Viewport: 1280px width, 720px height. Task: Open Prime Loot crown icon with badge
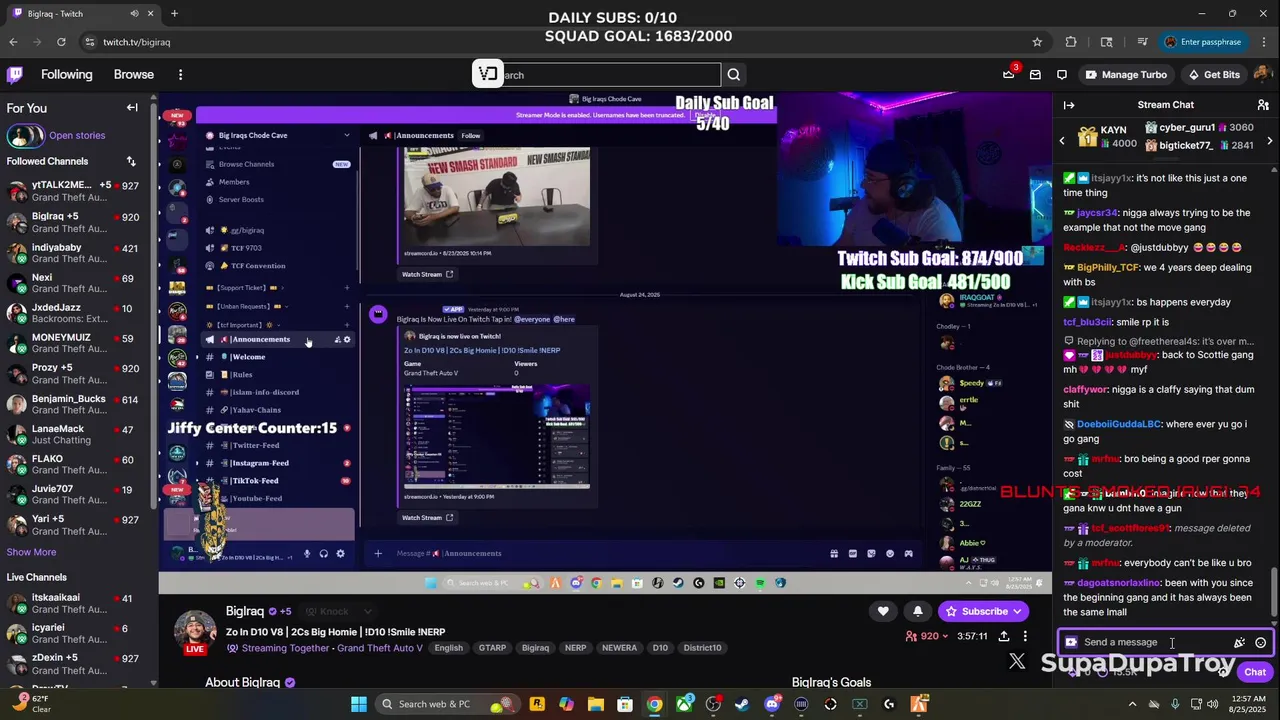click(x=1009, y=74)
